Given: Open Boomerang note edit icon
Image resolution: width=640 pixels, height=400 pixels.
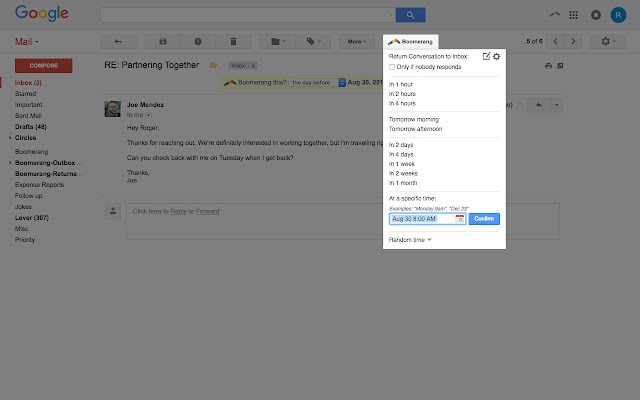Looking at the screenshot, I should pyautogui.click(x=486, y=56).
